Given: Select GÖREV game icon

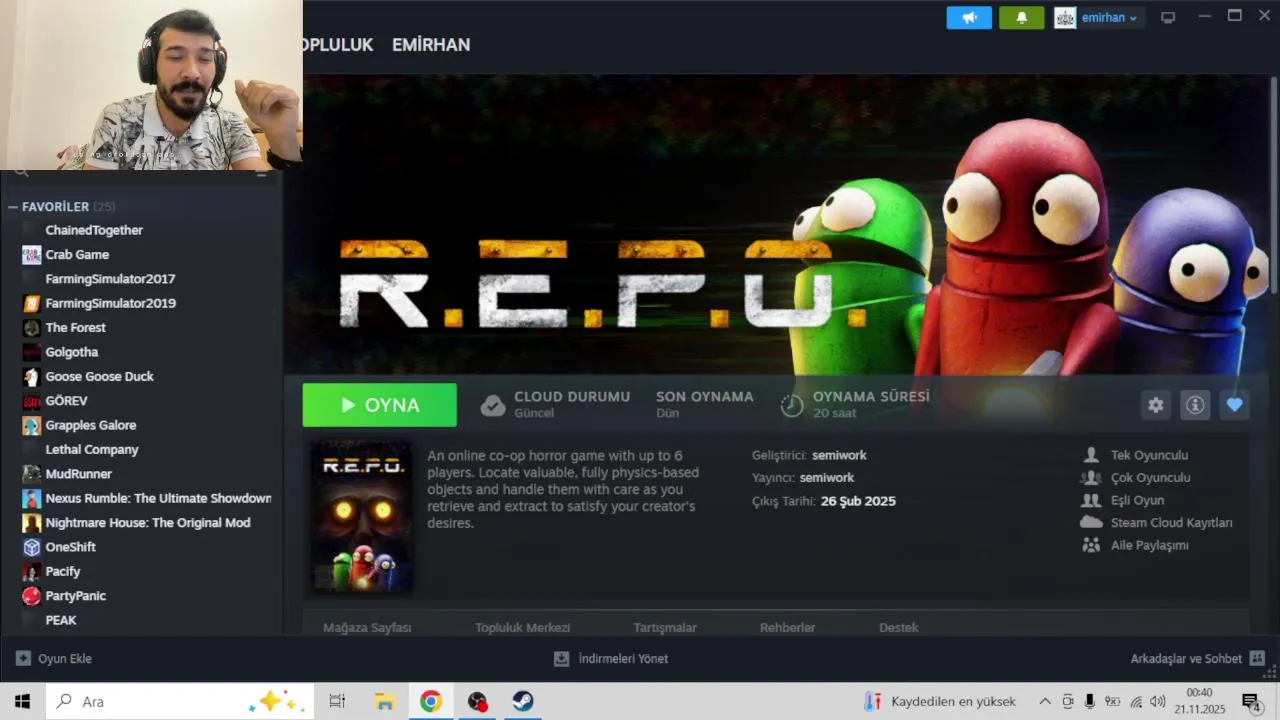Looking at the screenshot, I should pos(32,401).
